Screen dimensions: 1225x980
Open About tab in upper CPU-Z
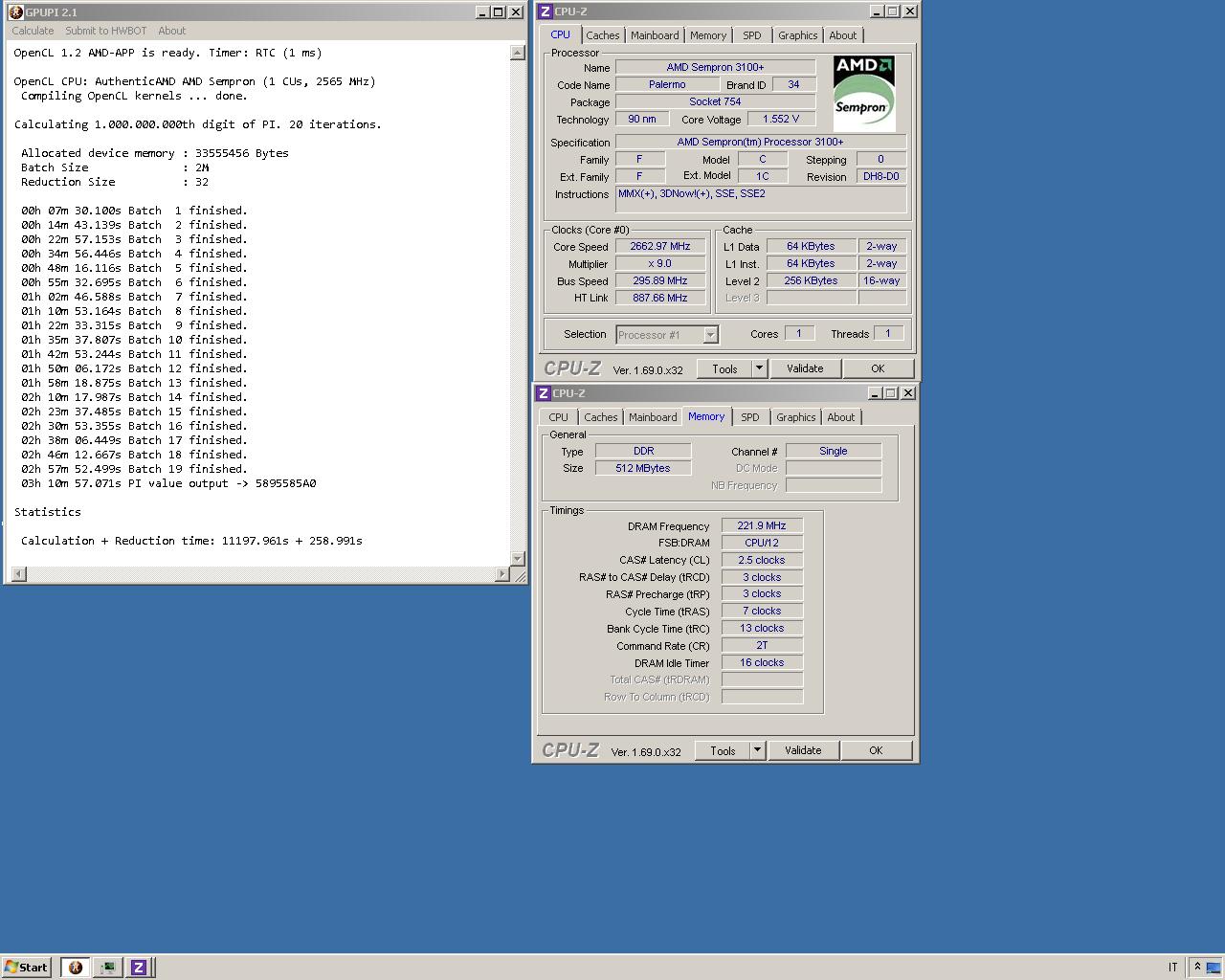click(x=843, y=35)
